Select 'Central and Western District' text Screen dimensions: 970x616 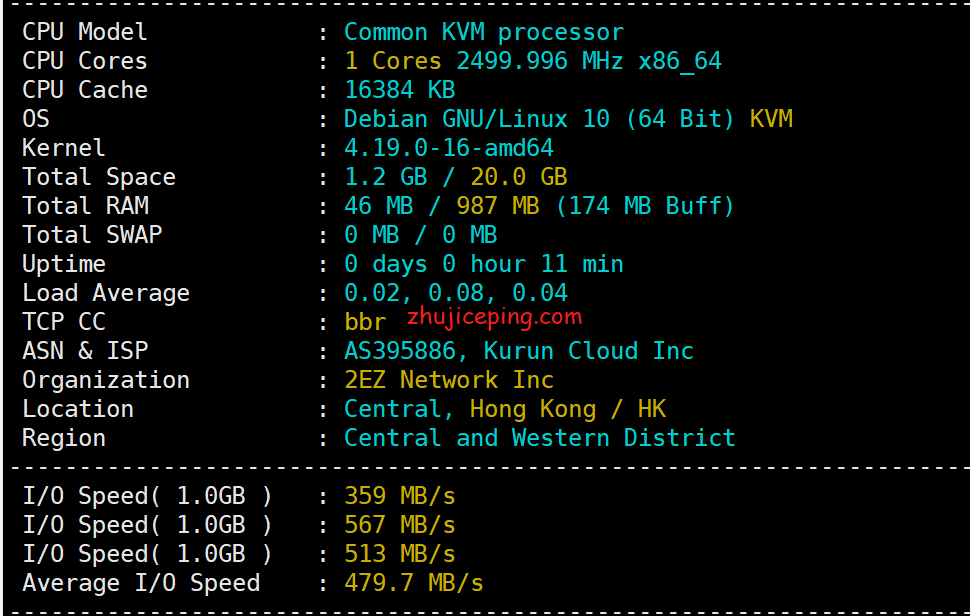pyautogui.click(x=539, y=438)
